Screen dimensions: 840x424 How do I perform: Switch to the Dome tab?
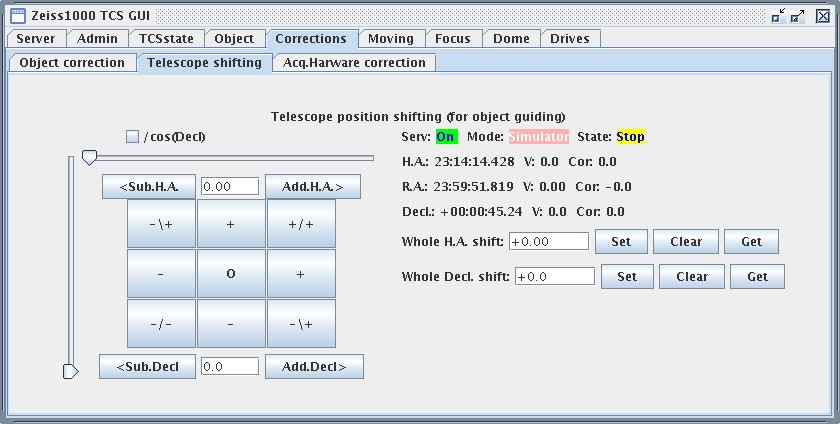pos(512,39)
